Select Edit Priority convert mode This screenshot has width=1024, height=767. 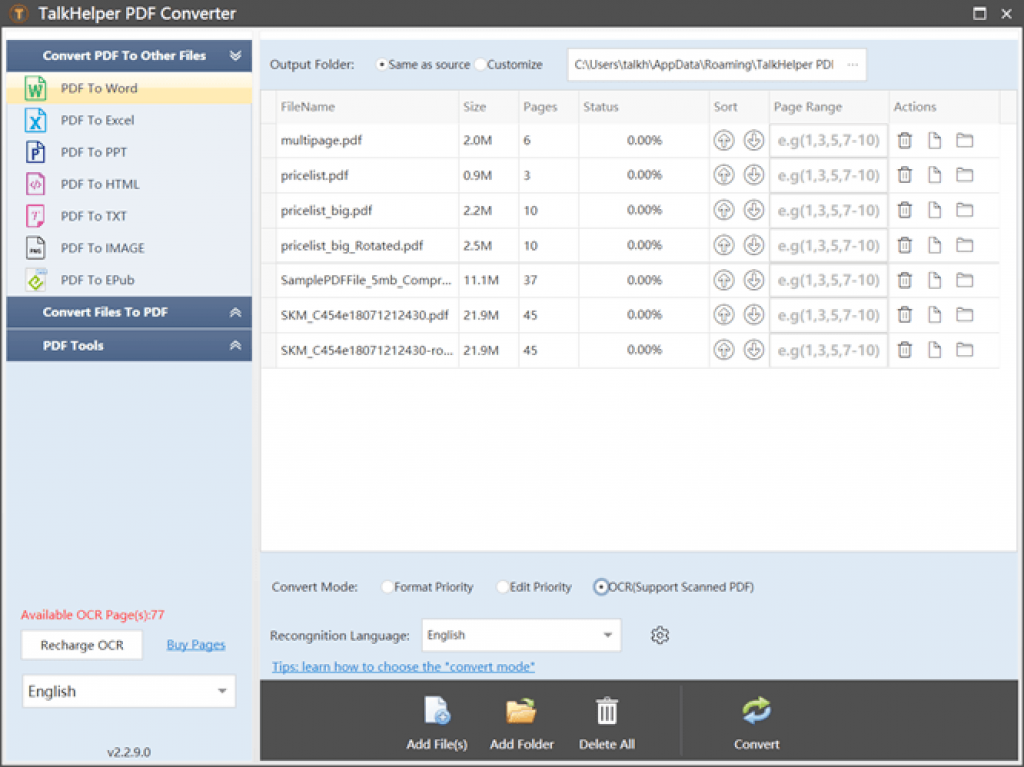click(503, 587)
